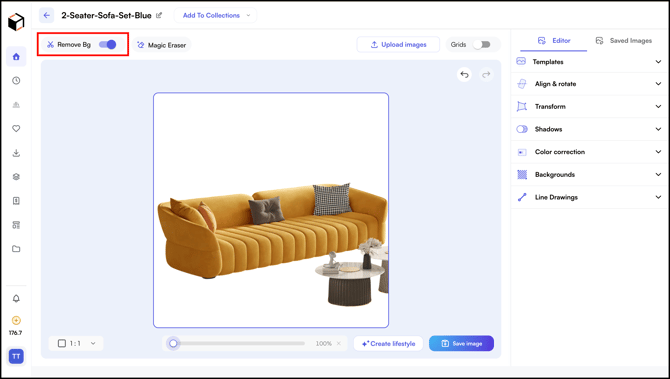
Task: Click the Line Drawings icon
Action: point(522,197)
